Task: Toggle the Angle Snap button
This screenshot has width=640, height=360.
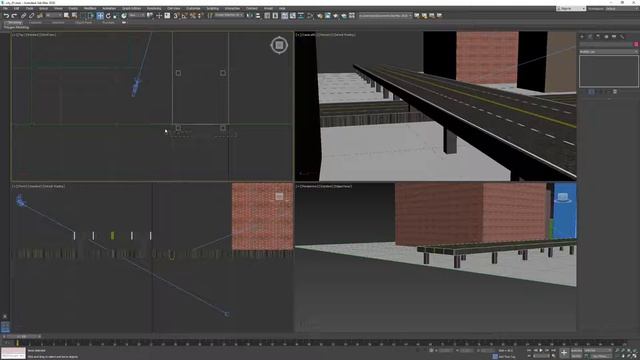Action: tap(184, 16)
